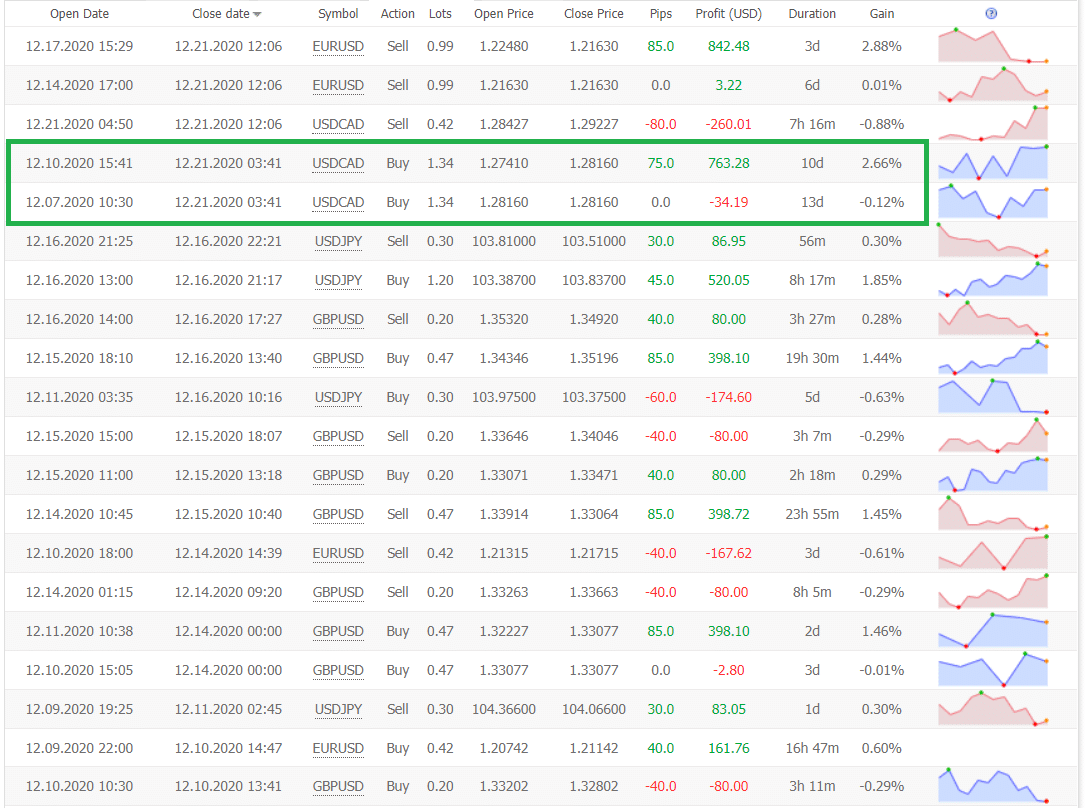Select open price 1.22480
Image resolution: width=1085 pixels, height=808 pixels.
point(504,46)
